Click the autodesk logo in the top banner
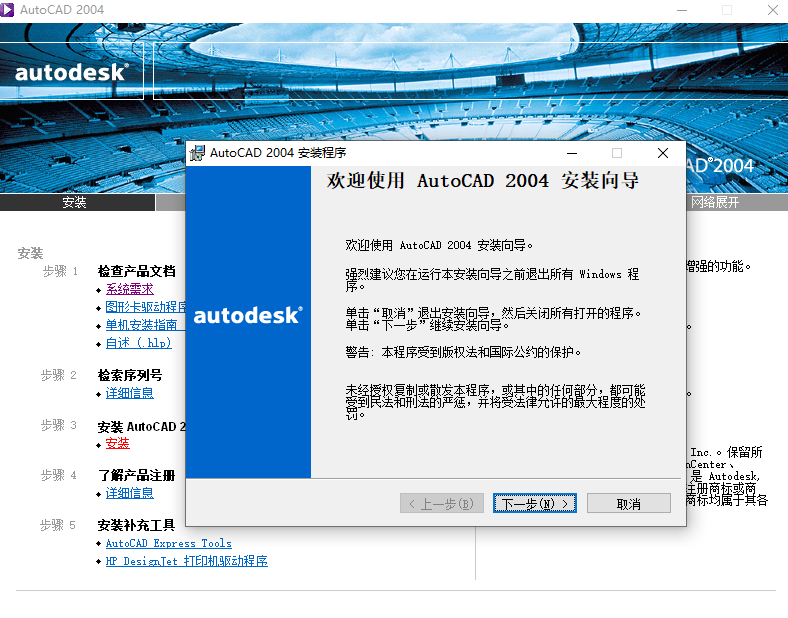Image resolution: width=788 pixels, height=618 pixels. tap(72, 72)
